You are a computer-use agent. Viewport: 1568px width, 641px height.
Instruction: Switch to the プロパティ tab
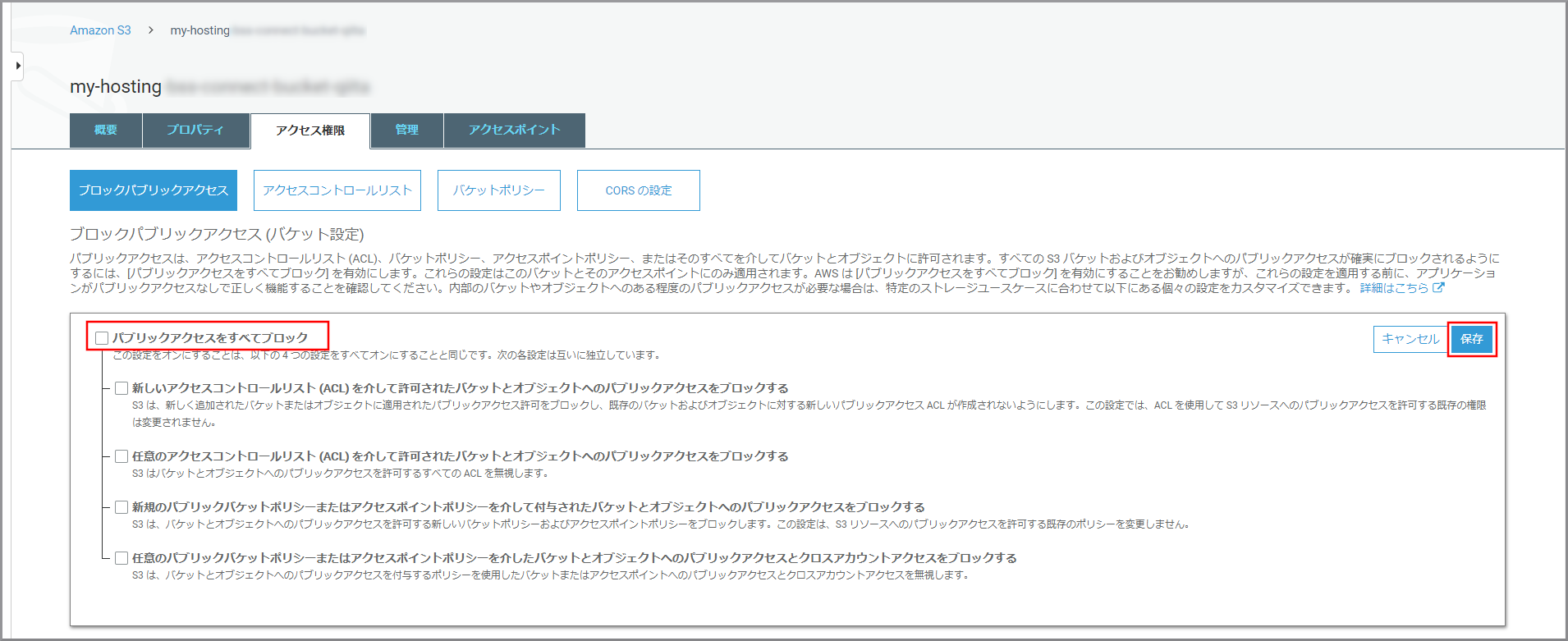[195, 130]
